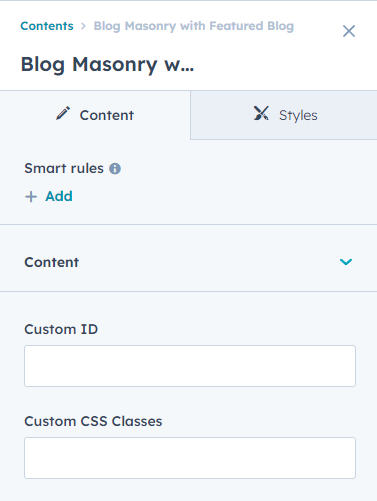
Task: Focus the Custom ID text field
Action: point(190,366)
